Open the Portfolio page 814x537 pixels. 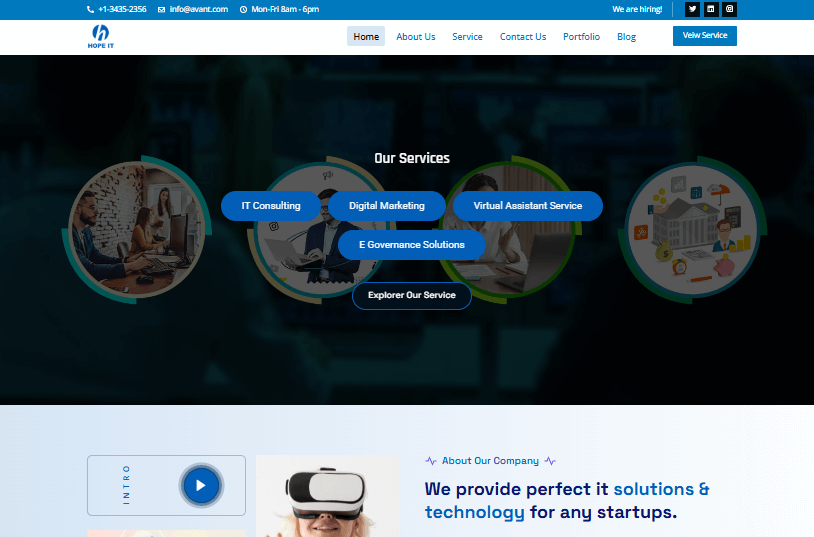point(581,37)
